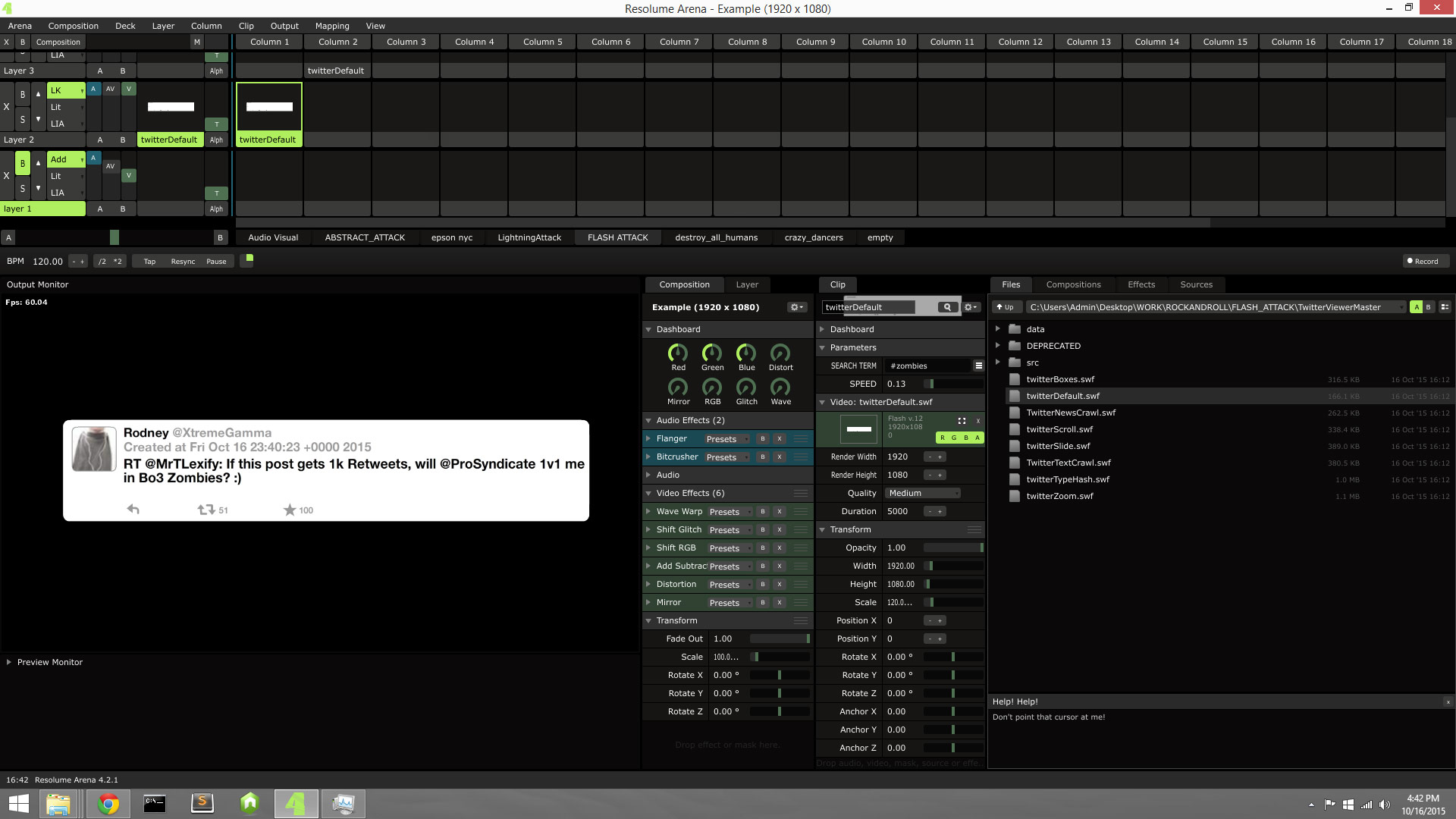Switch to the Layer tab
This screenshot has width=1456, height=819.
tap(747, 284)
